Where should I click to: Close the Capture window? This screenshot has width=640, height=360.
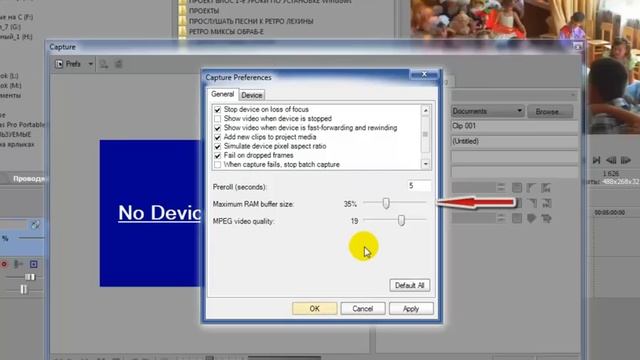(x=578, y=47)
